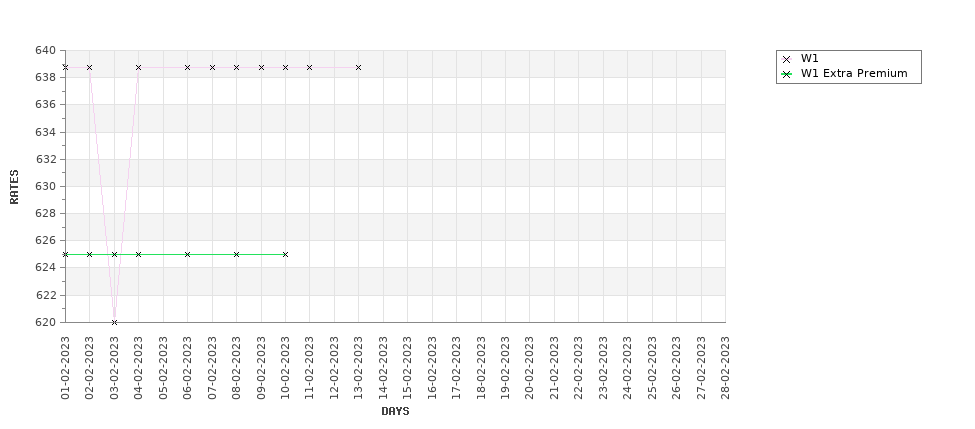Viewport: 975px width, 429px height.
Task: Click the W1 data point at 13-02-2023
Action: 359,67
